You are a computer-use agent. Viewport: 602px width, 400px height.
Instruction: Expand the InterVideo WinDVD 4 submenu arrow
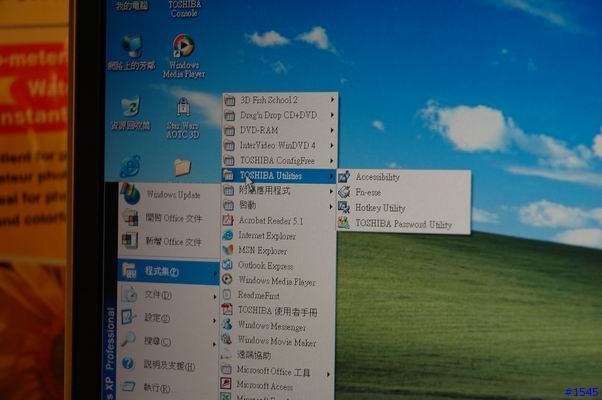[x=332, y=145]
